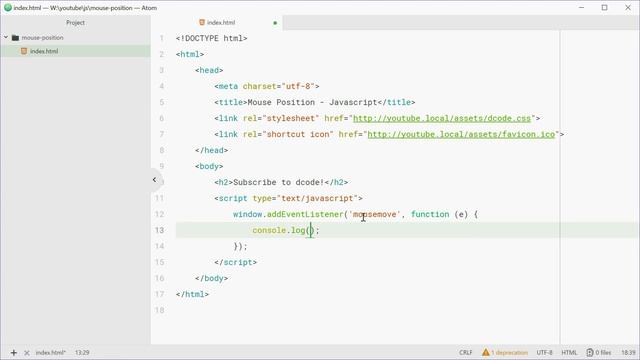Click the <!DOCTYPE html> text
Screen dimensions: 640x360
pos(211,38)
